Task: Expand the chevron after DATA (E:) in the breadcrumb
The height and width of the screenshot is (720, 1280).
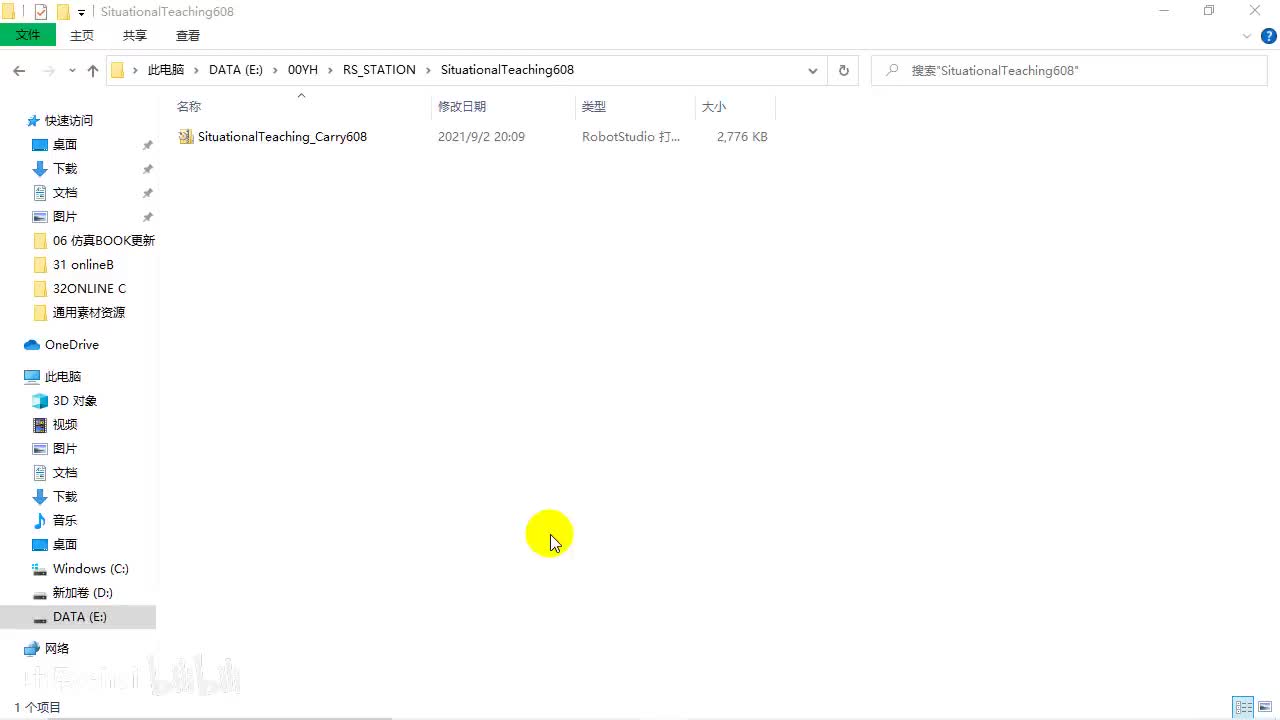Action: (x=276, y=70)
